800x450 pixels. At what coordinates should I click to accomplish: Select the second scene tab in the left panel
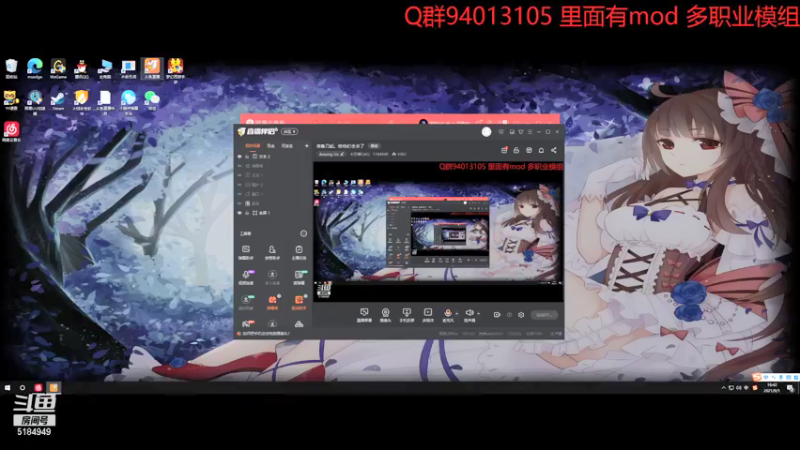tap(271, 146)
